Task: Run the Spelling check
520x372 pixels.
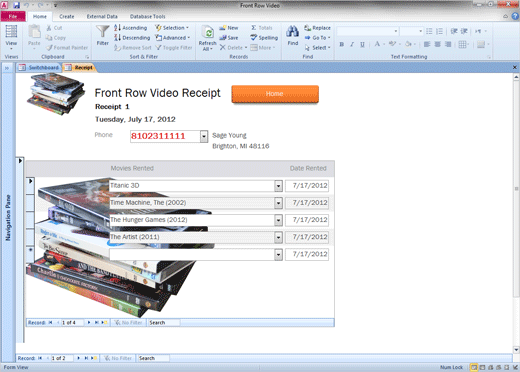Action: coord(264,38)
